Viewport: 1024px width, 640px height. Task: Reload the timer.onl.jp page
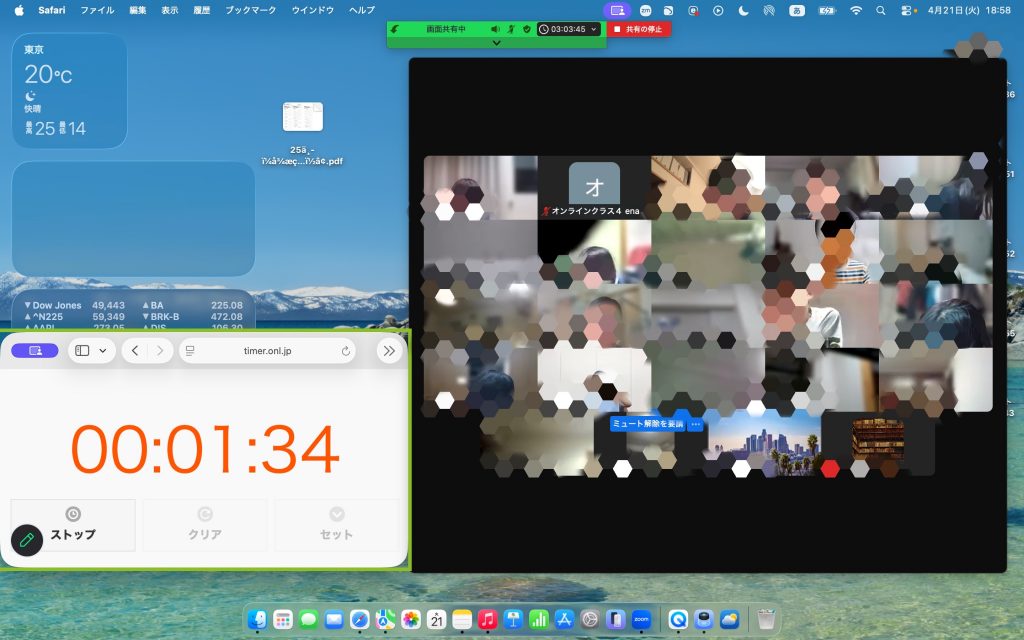(x=346, y=351)
